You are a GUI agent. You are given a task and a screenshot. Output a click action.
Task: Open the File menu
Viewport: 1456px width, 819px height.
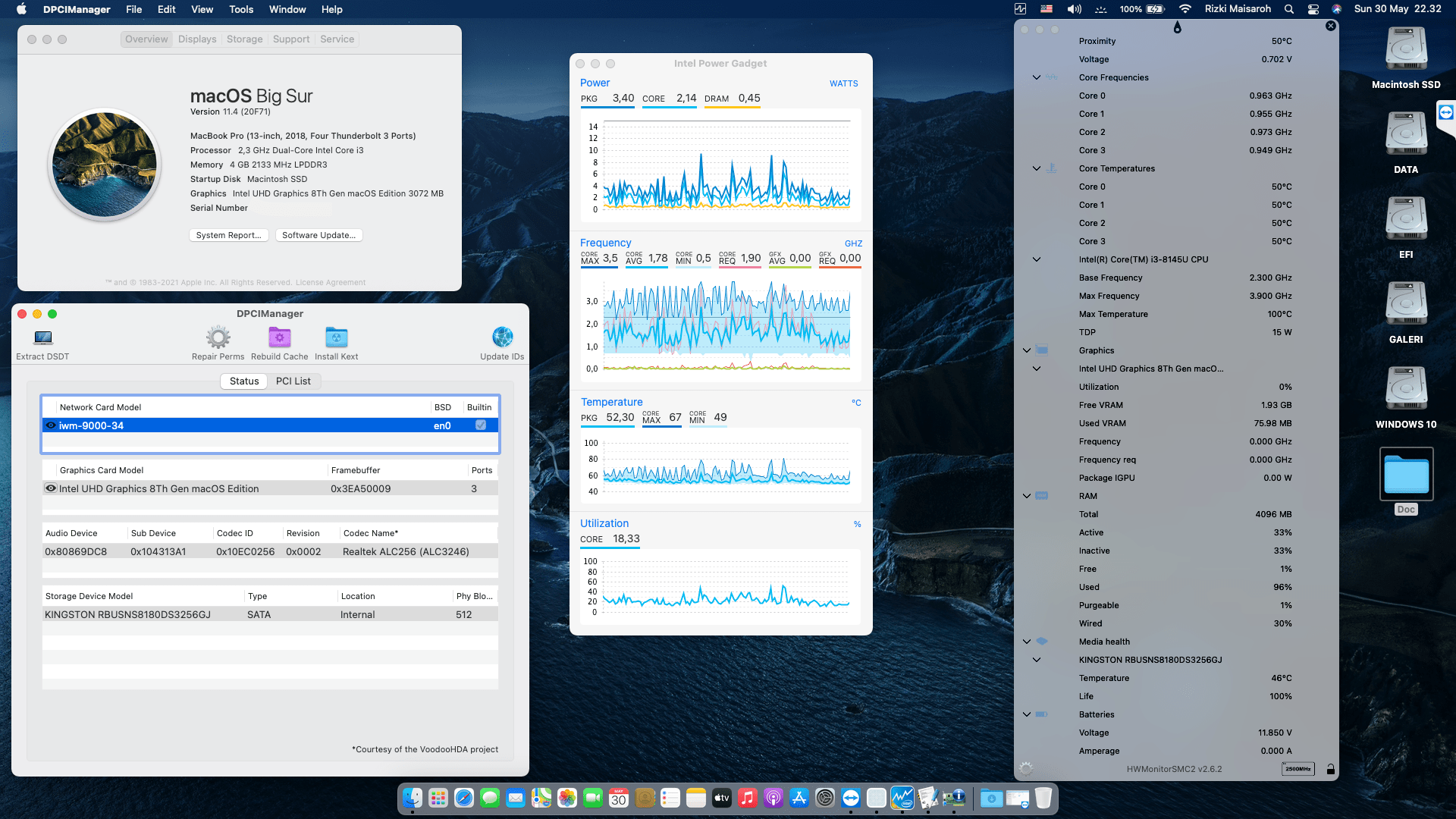(x=134, y=9)
